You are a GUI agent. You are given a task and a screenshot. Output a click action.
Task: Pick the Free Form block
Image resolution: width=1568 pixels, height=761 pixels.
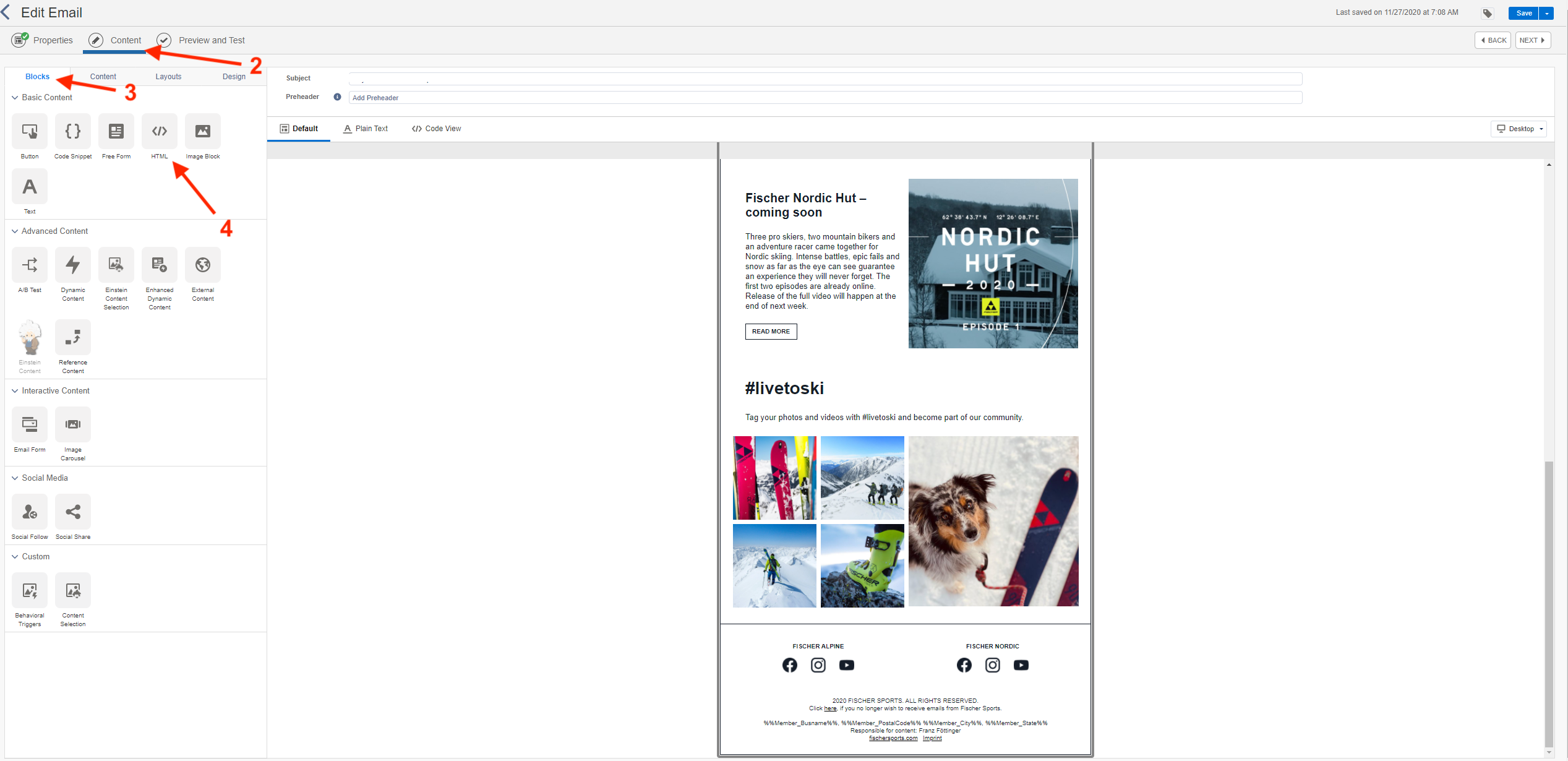click(116, 131)
